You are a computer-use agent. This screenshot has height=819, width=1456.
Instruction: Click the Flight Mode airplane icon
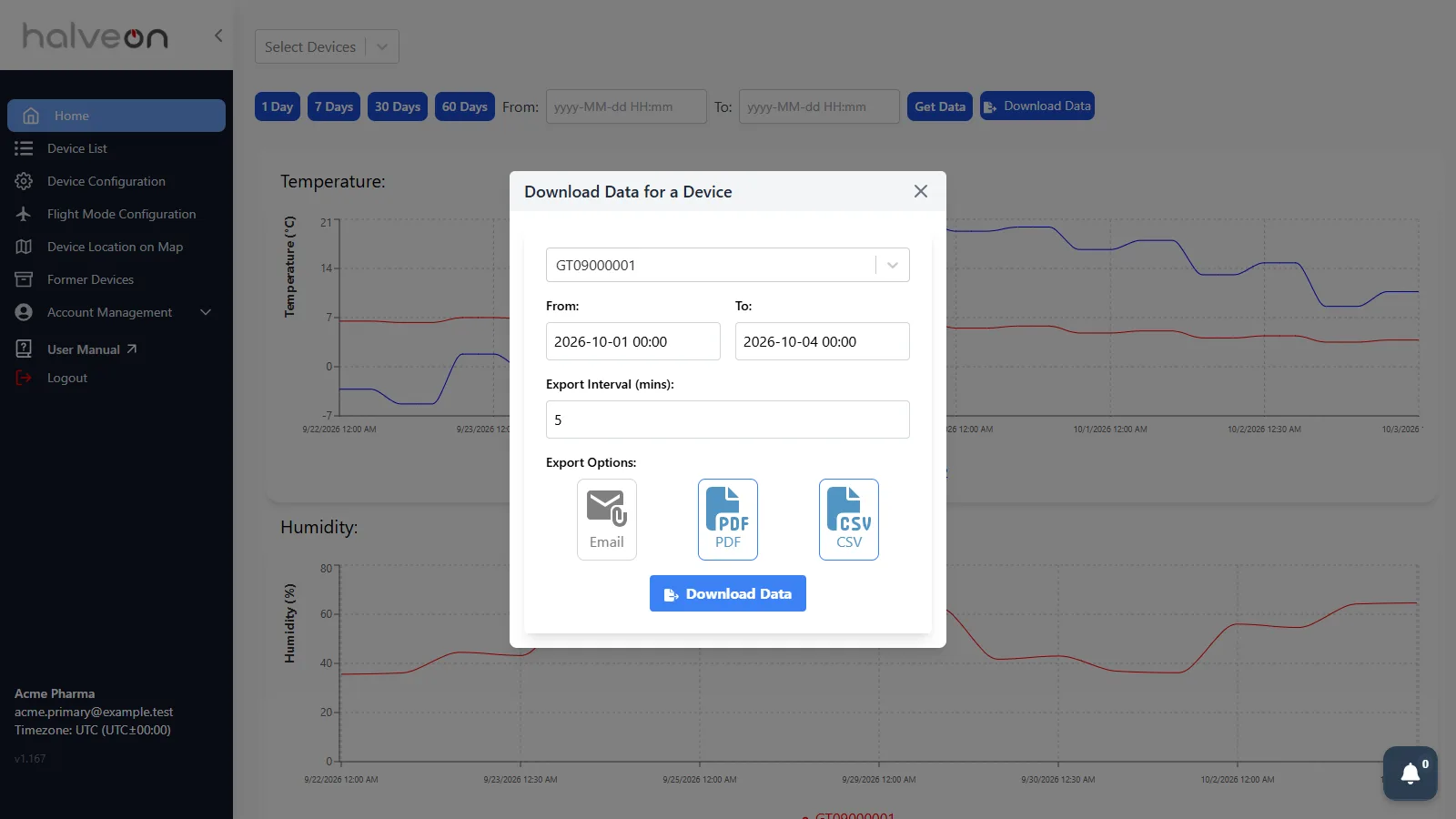click(x=24, y=214)
